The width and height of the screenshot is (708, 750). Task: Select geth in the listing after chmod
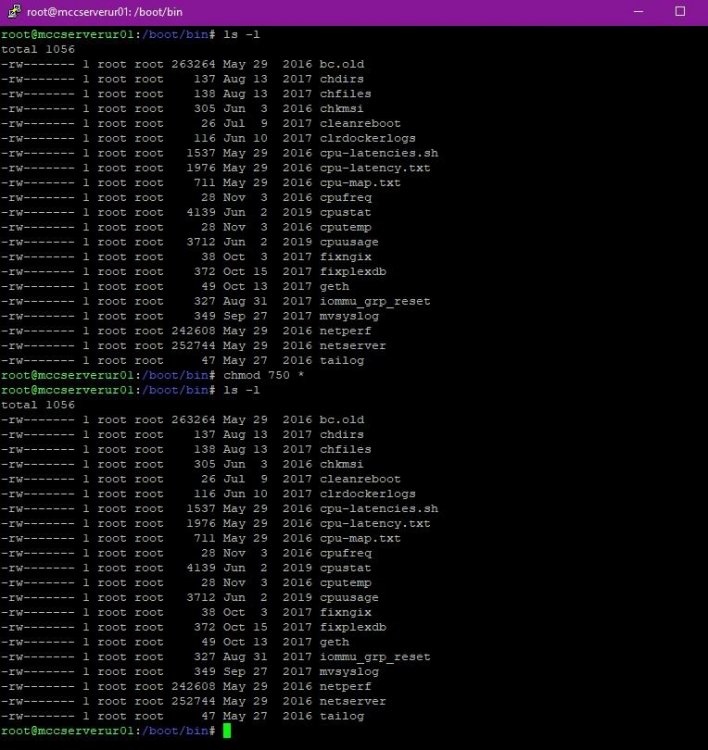point(334,642)
